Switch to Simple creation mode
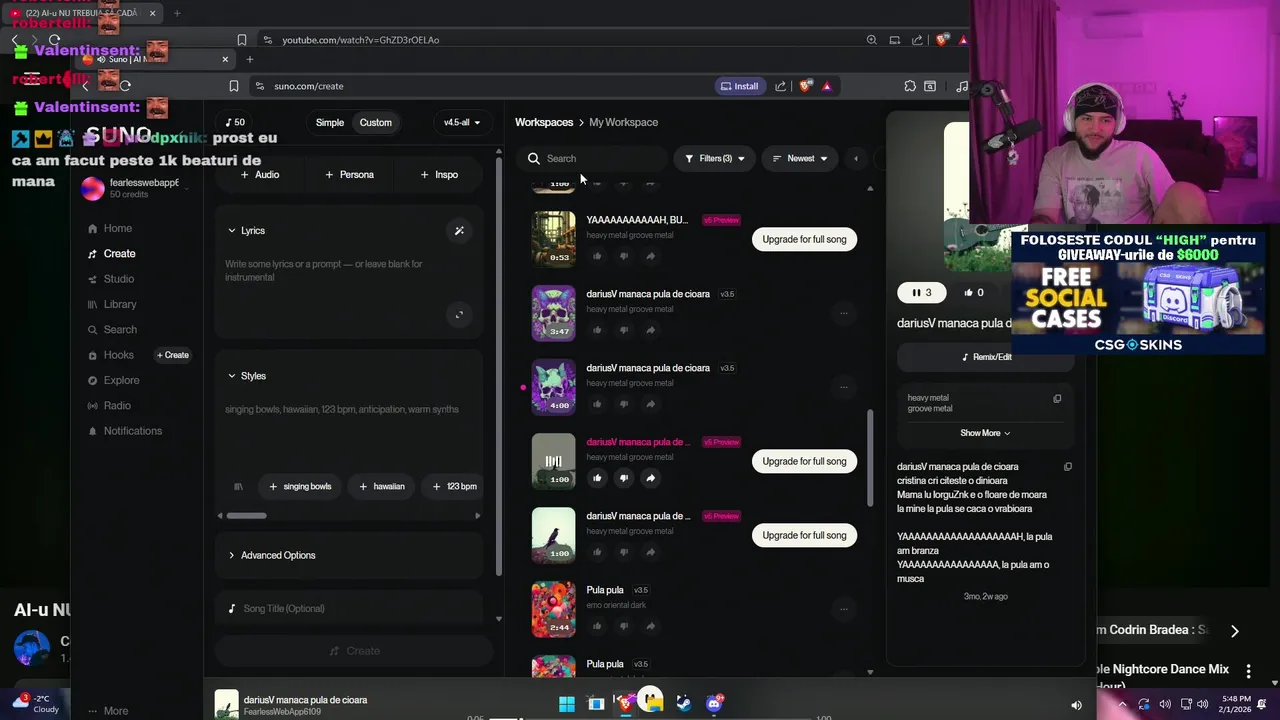This screenshot has height=720, width=1280. click(329, 123)
